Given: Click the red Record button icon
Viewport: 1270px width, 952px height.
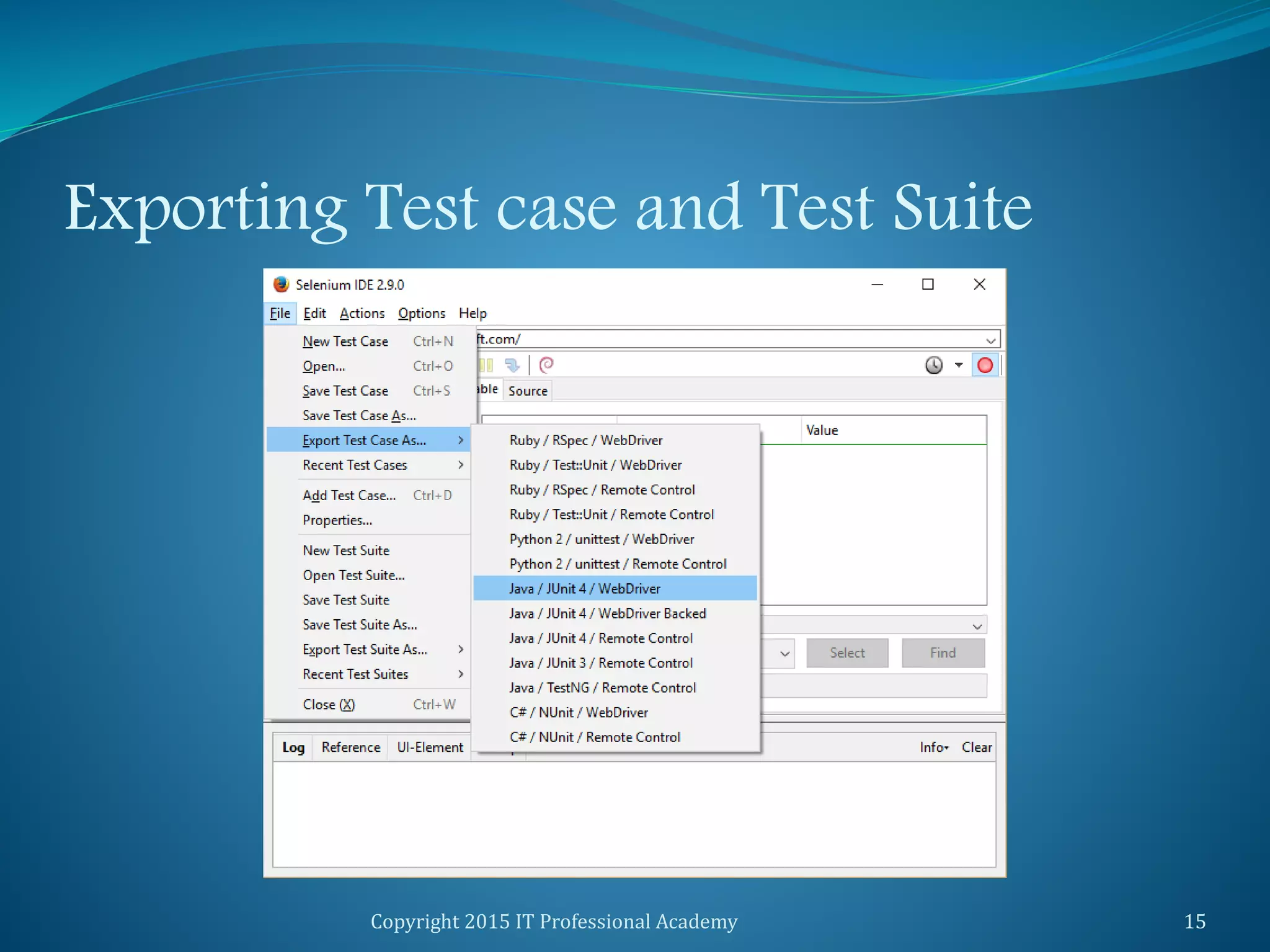Looking at the screenshot, I should pyautogui.click(x=985, y=365).
